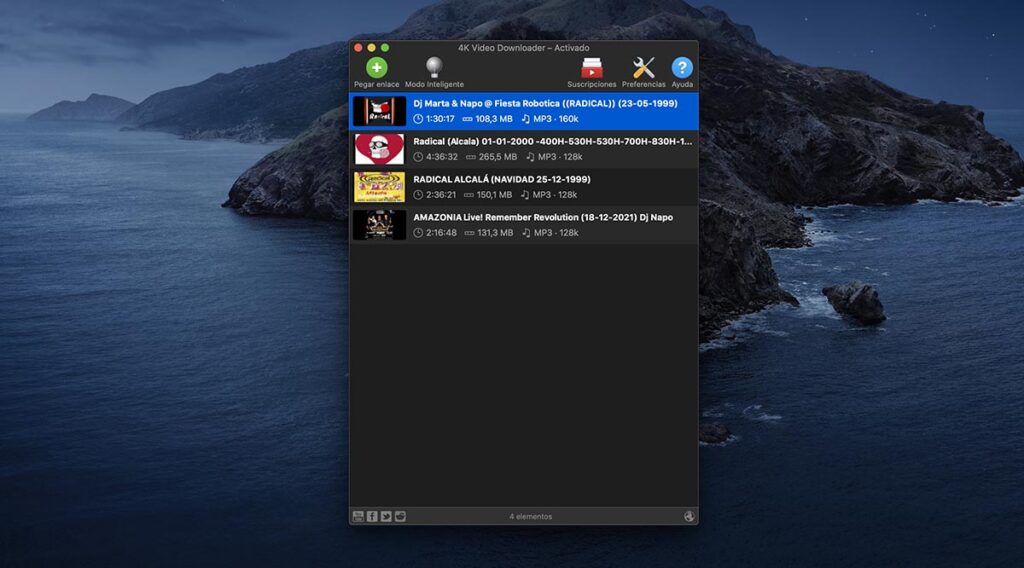This screenshot has height=568, width=1024.
Task: Open the YouTube link in status bar
Action: click(358, 516)
